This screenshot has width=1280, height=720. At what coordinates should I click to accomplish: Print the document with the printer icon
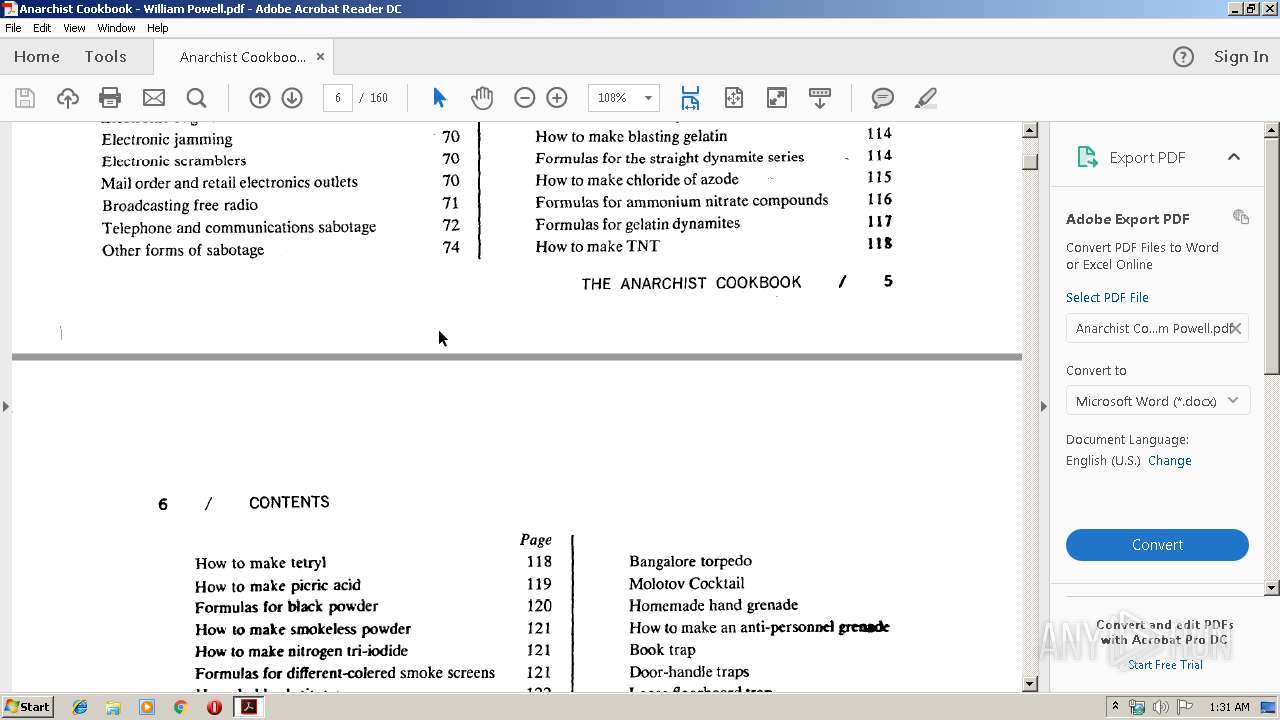(110, 98)
